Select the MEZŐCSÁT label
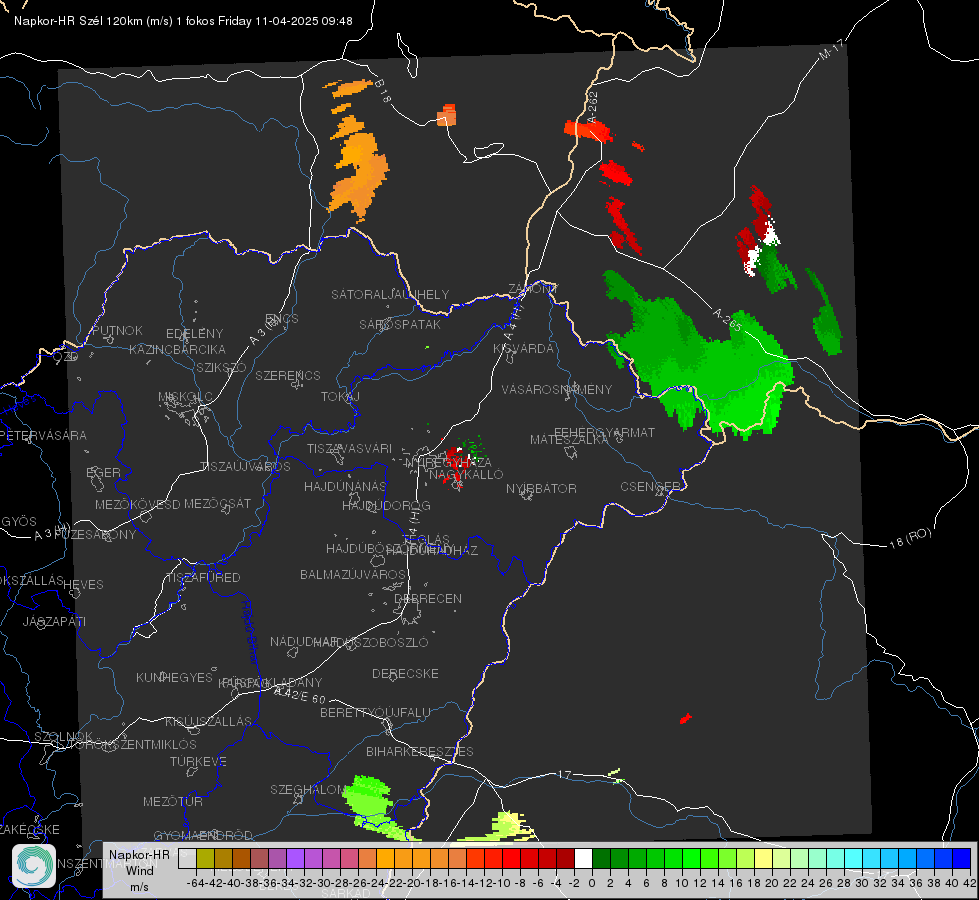Image resolution: width=979 pixels, height=900 pixels. 217,503
